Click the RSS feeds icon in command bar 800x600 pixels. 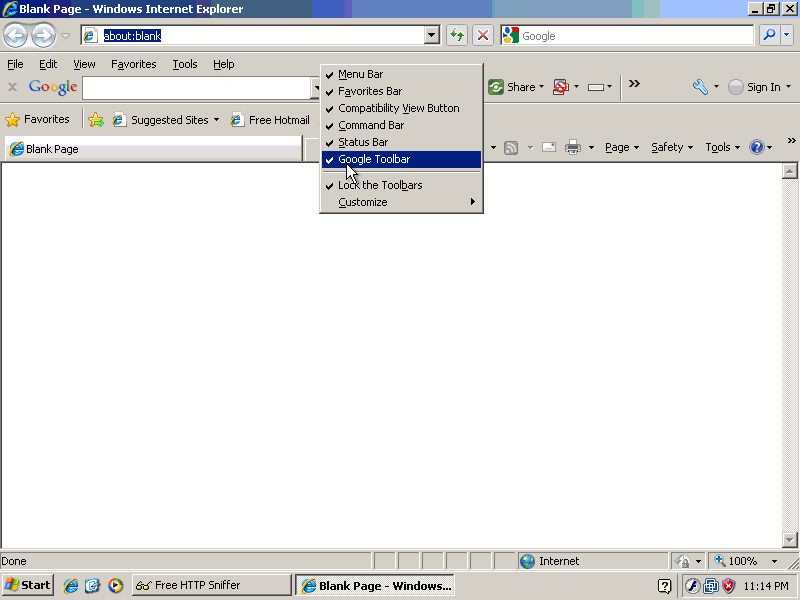[x=511, y=148]
